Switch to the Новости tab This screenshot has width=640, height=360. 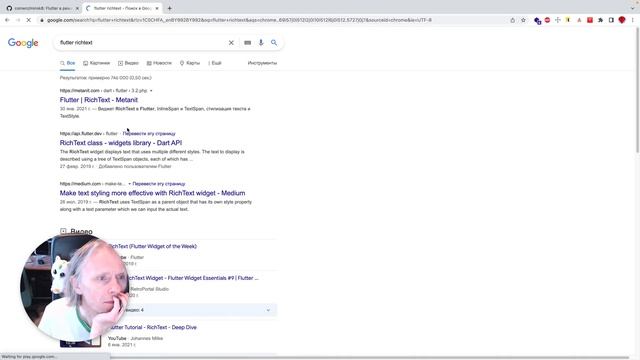click(159, 63)
